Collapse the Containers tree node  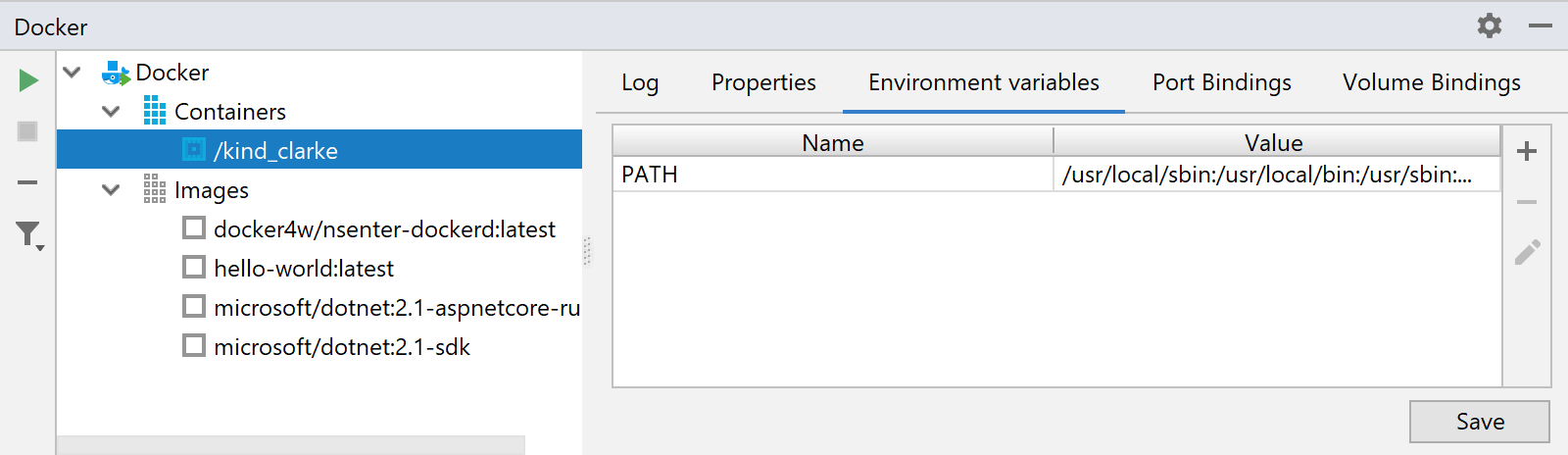point(111,111)
